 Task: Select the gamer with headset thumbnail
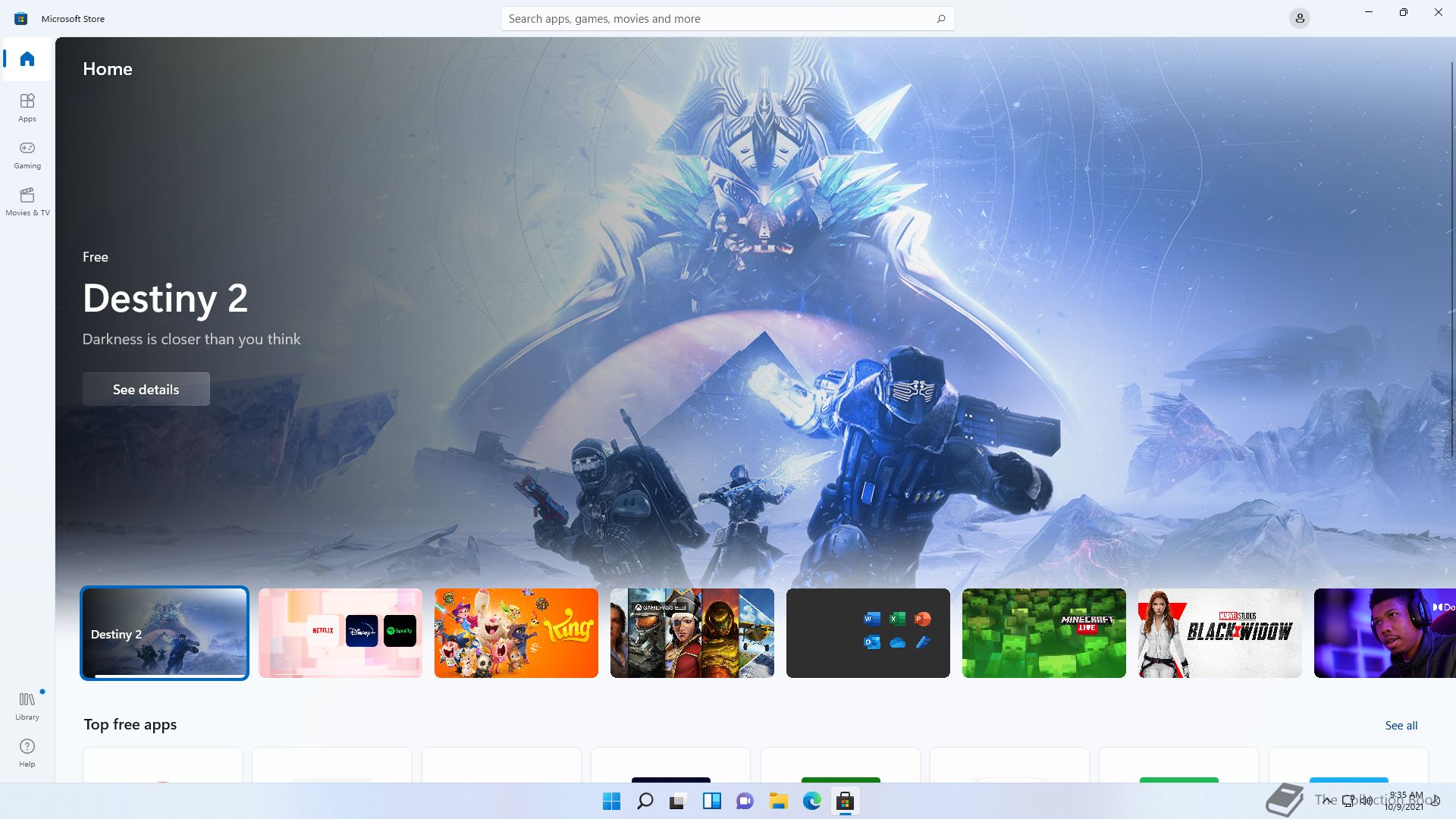1385,633
